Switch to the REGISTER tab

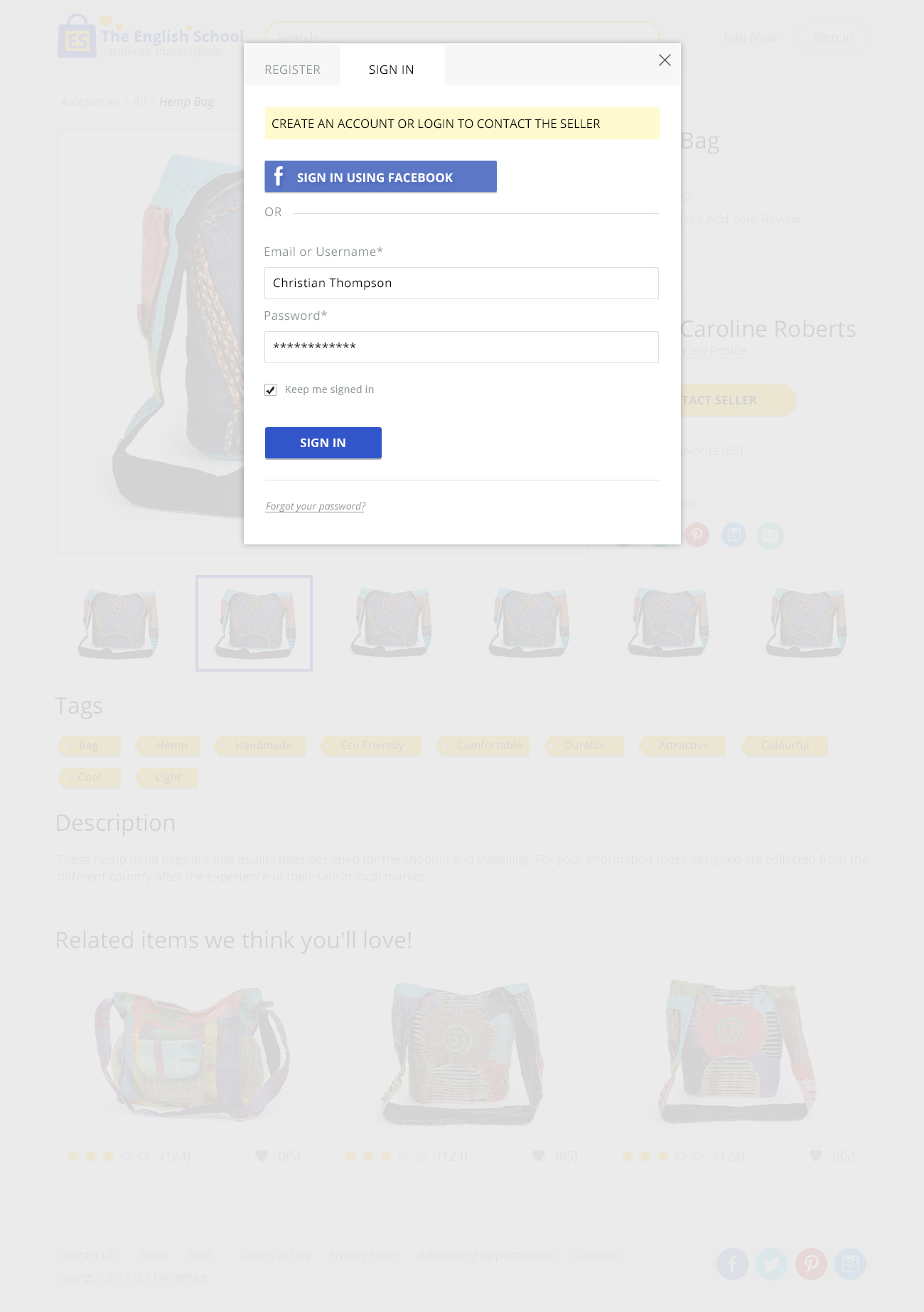pos(292,70)
